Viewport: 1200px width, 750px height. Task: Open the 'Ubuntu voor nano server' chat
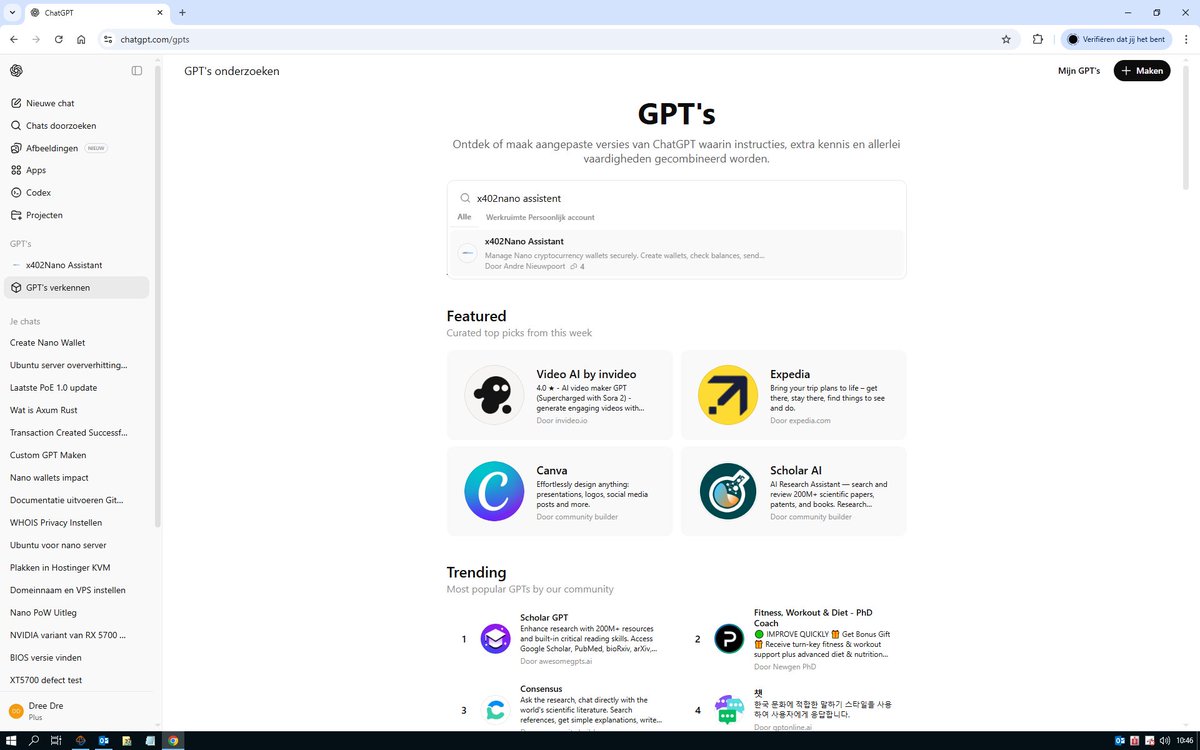point(77,545)
